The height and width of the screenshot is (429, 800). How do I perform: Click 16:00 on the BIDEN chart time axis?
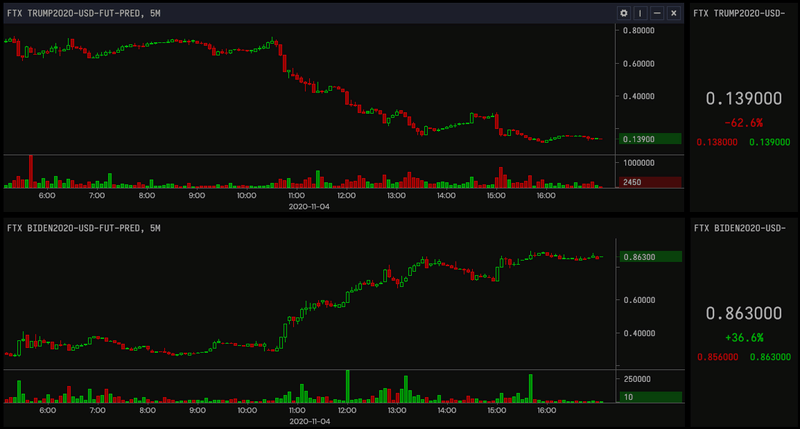[x=546, y=411]
